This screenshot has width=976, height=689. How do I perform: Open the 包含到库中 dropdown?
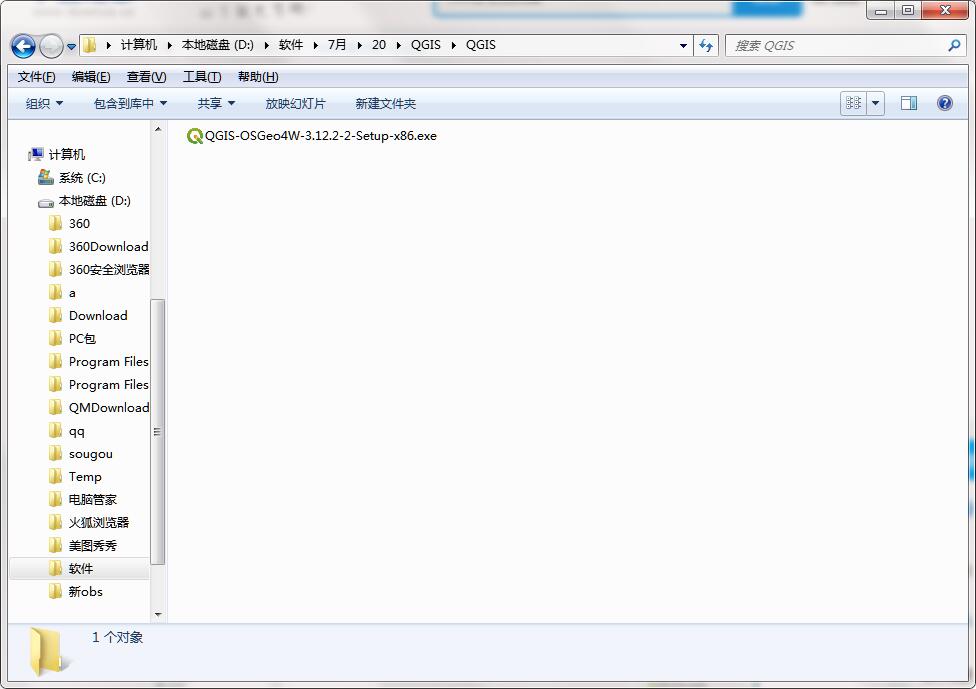coord(130,103)
